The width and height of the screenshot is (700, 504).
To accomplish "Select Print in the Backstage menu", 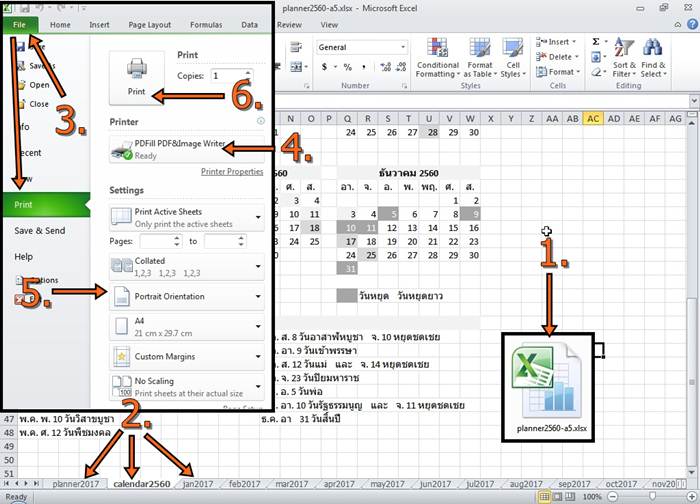I will pos(47,204).
